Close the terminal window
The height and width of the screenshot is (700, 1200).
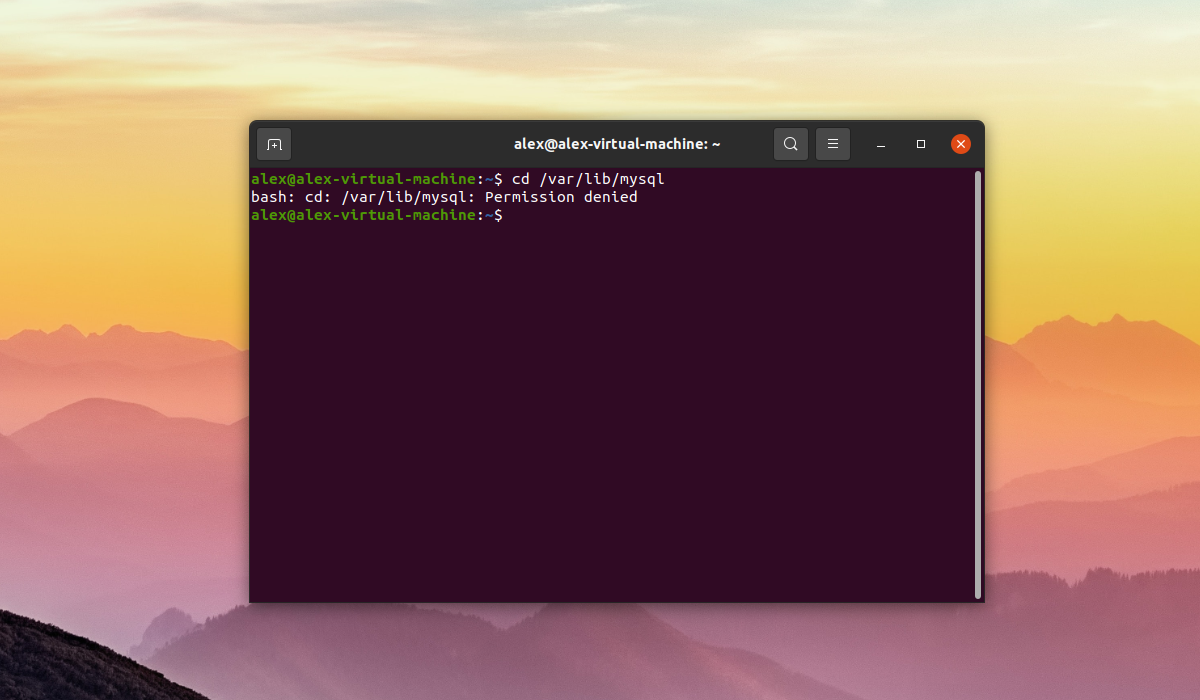coord(961,144)
